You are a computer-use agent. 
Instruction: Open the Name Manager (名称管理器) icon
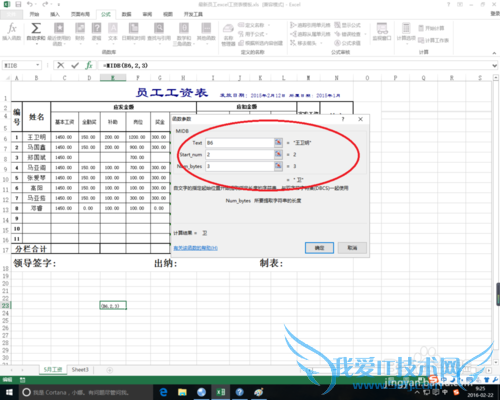coord(228,29)
